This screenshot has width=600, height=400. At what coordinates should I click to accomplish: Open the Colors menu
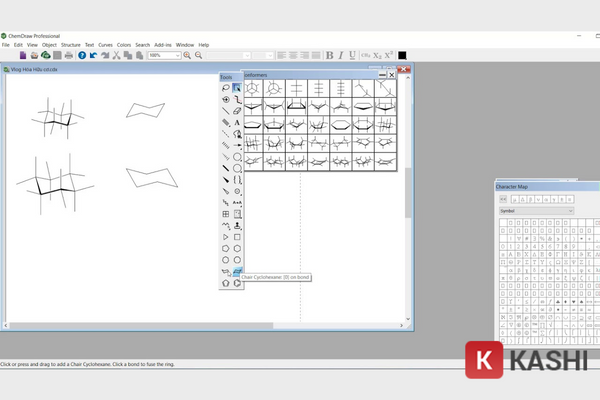pyautogui.click(x=124, y=45)
